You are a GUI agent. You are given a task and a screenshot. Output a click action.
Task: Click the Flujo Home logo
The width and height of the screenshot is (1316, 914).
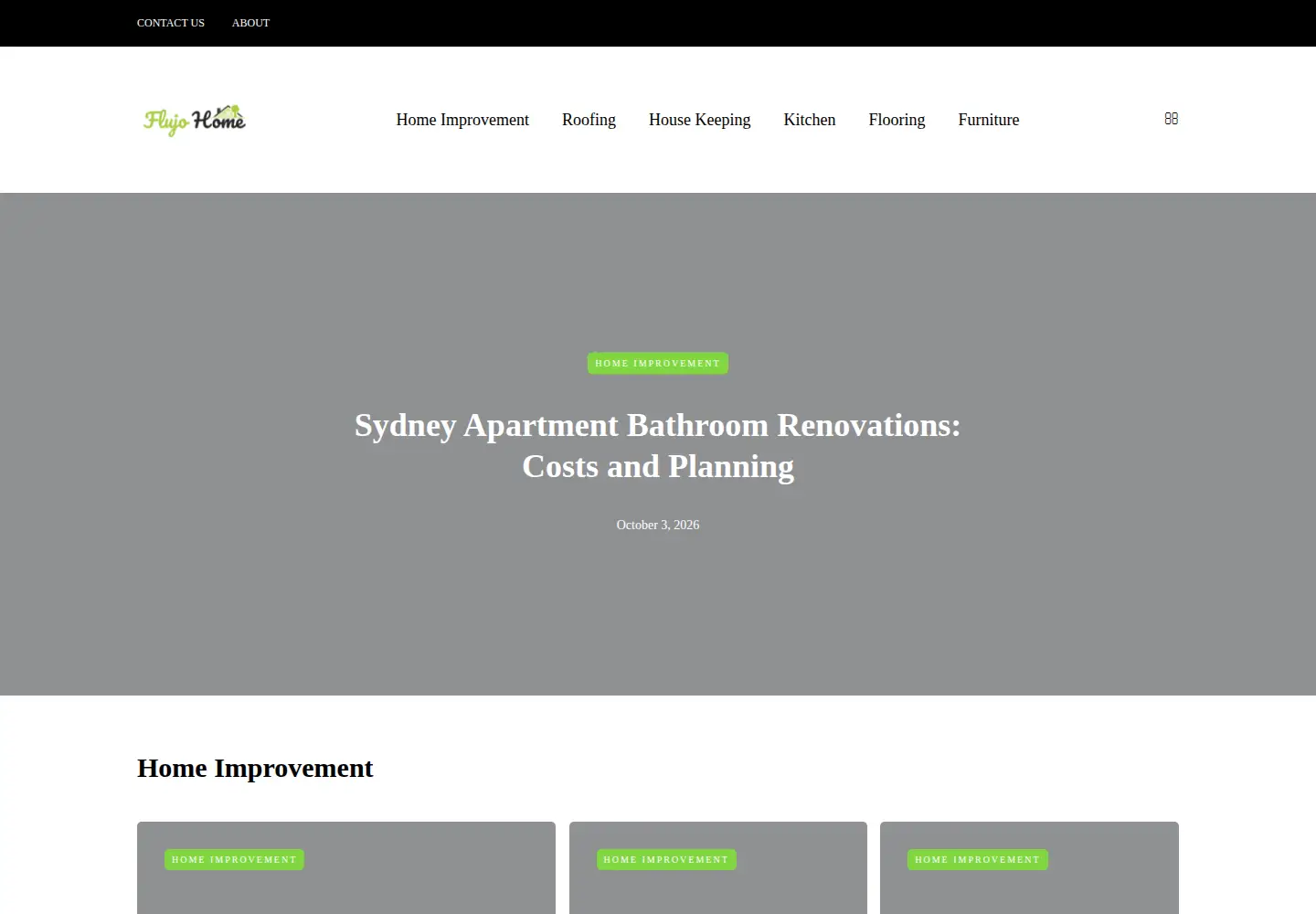195,120
